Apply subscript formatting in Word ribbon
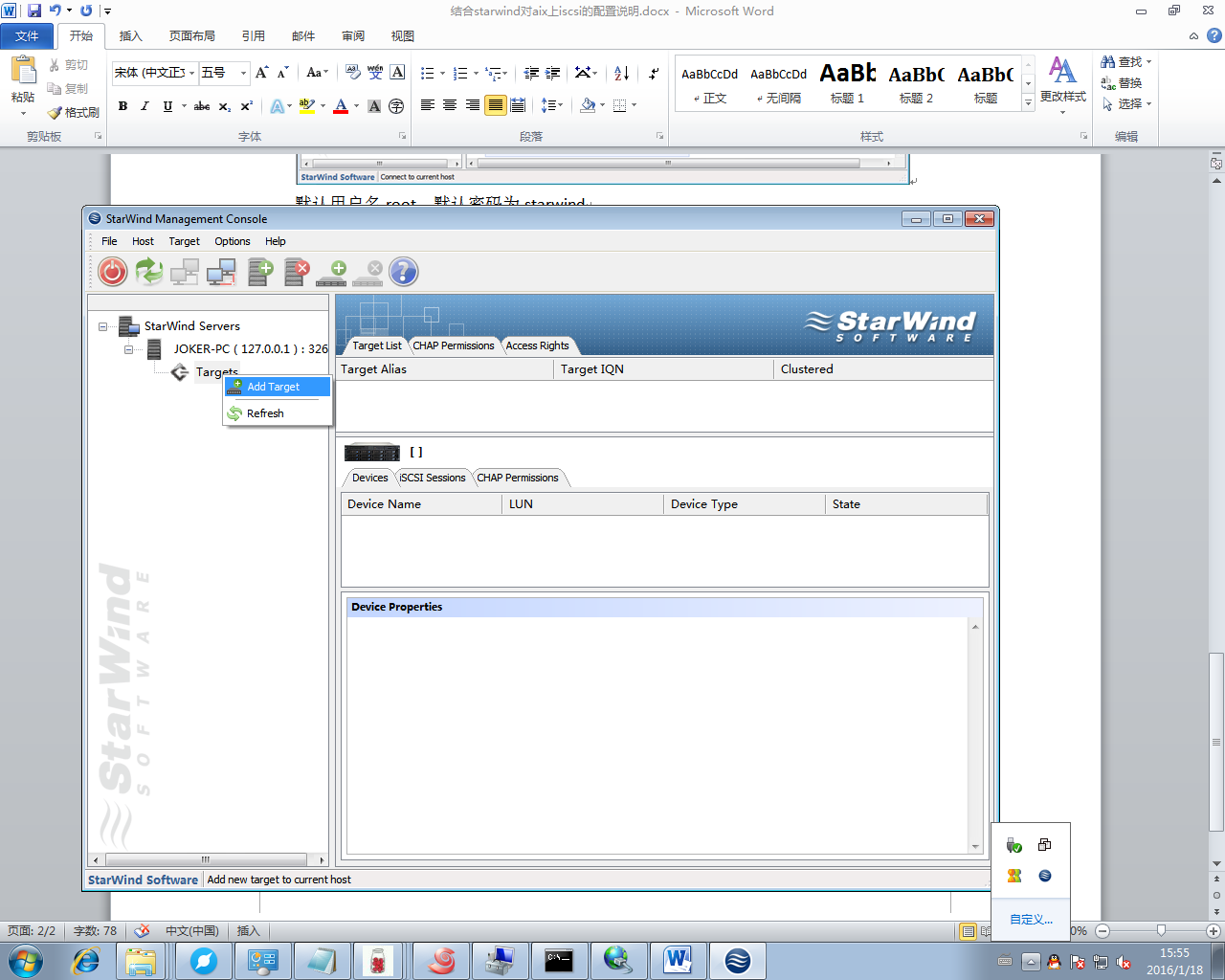Viewport: 1225px width, 980px height. (225, 106)
